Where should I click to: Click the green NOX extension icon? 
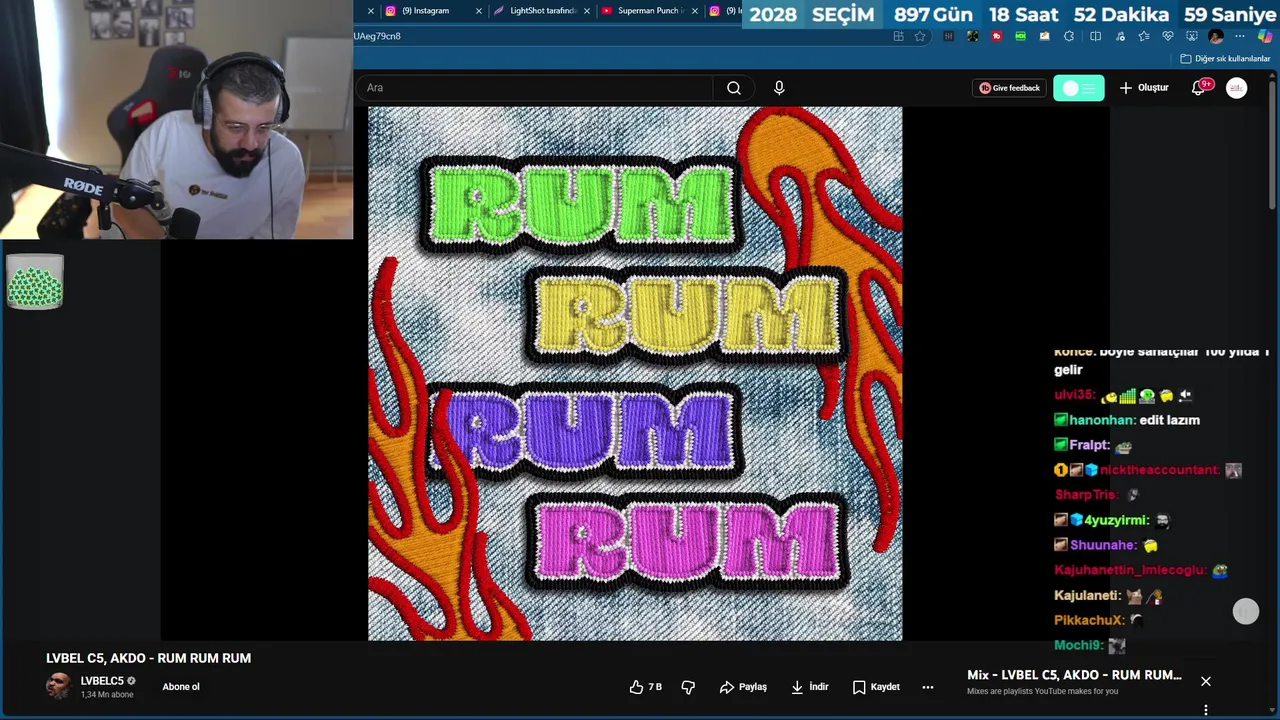pyautogui.click(x=1020, y=36)
